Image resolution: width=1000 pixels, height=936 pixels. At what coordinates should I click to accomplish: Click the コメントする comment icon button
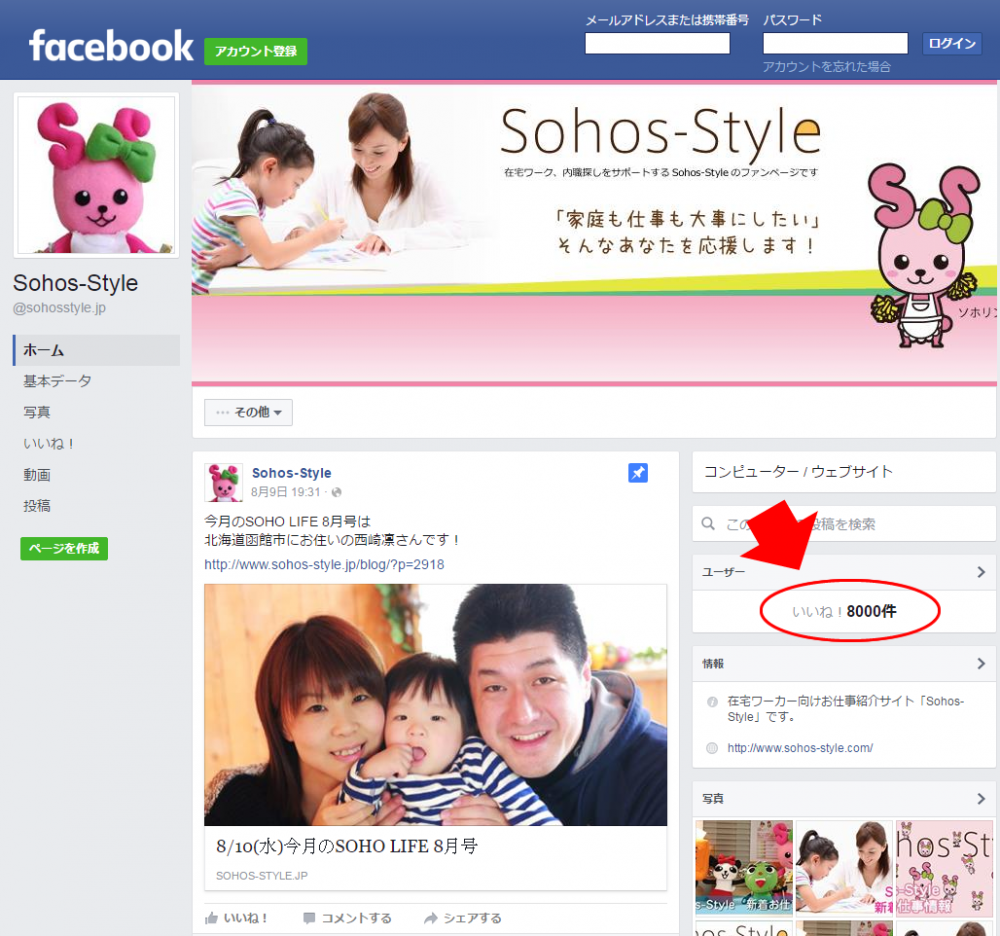click(x=348, y=918)
